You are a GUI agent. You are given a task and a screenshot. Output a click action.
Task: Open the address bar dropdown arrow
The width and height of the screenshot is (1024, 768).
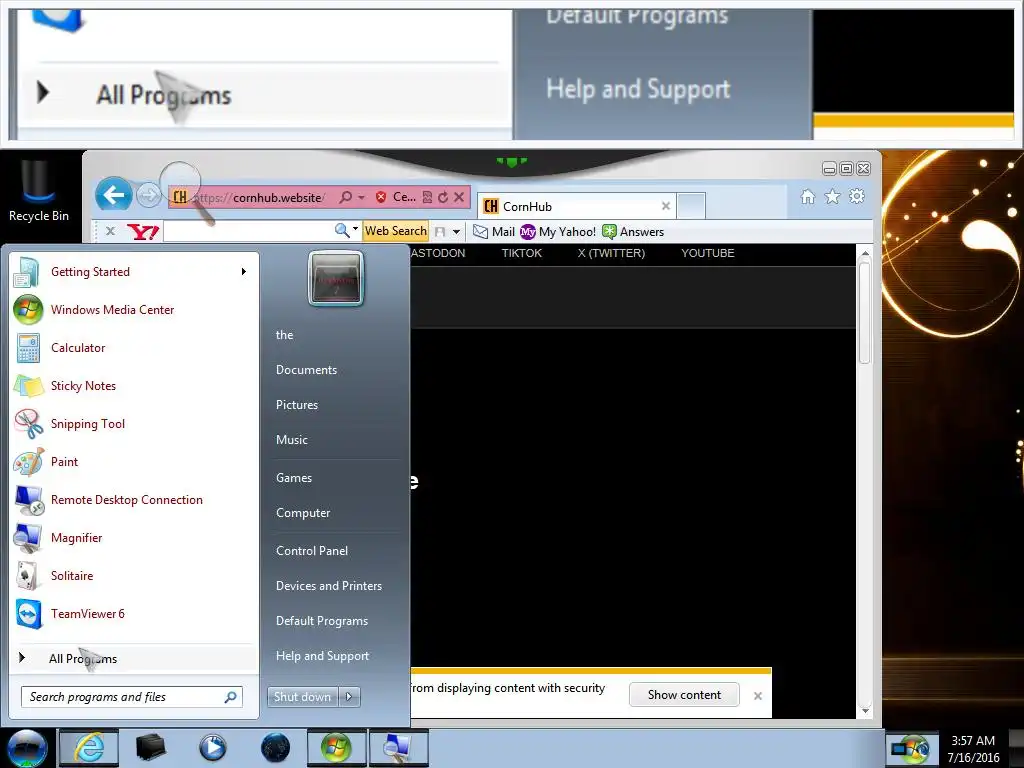[361, 197]
